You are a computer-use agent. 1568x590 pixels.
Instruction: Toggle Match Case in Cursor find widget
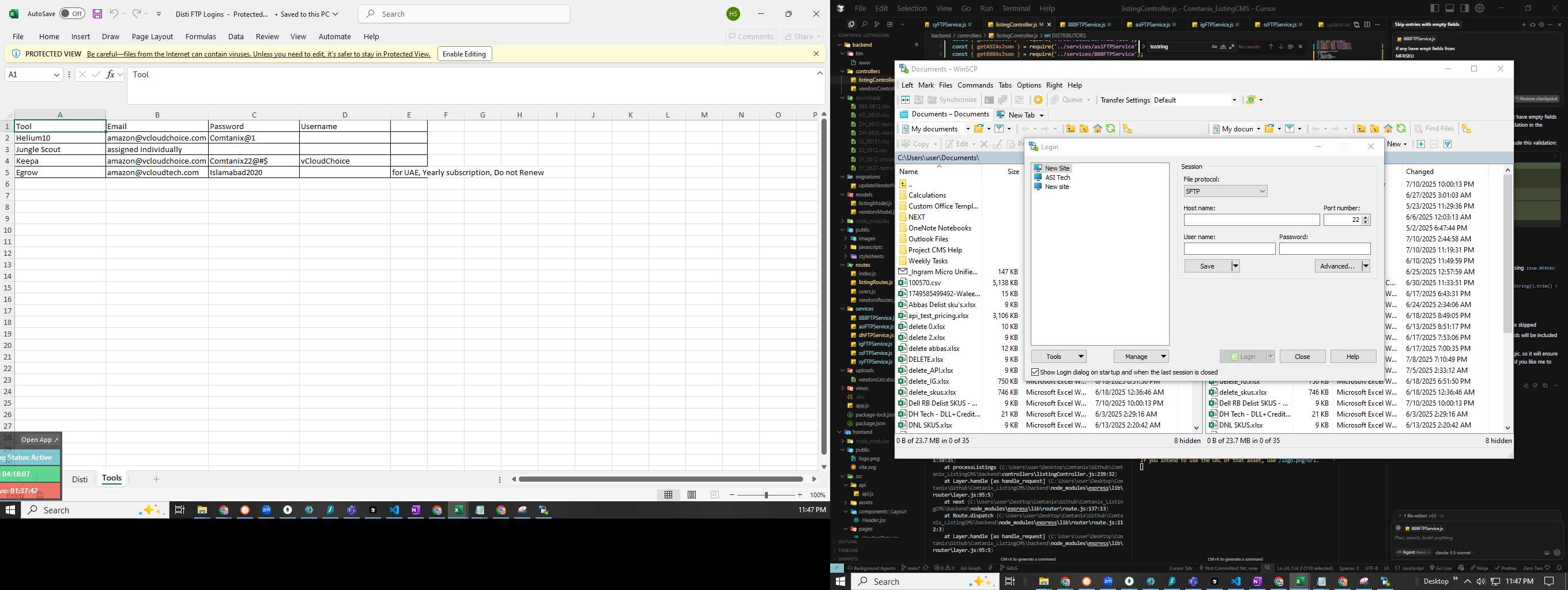(1215, 47)
